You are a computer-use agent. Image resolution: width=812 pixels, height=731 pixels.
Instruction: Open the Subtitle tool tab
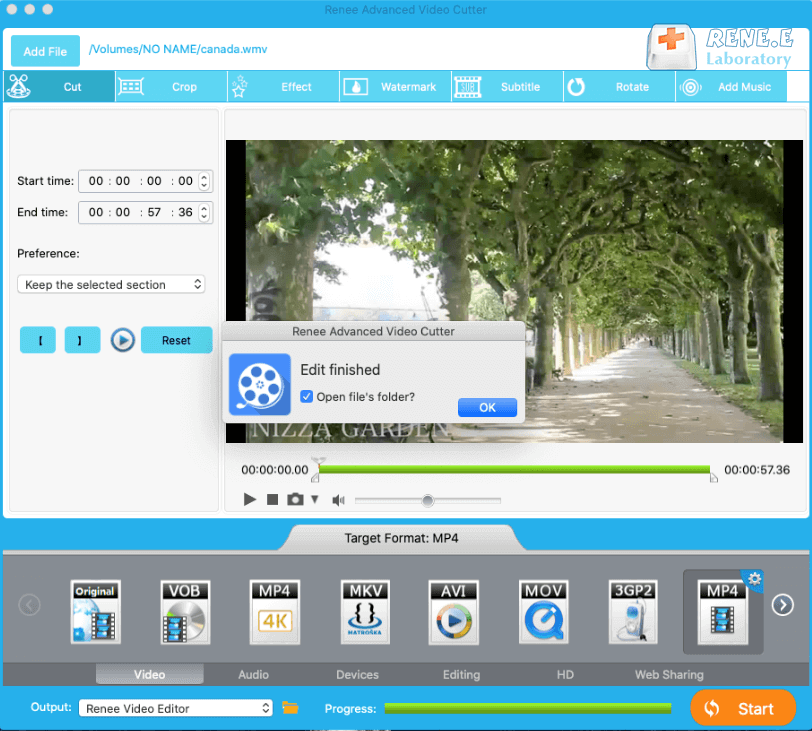(508, 86)
